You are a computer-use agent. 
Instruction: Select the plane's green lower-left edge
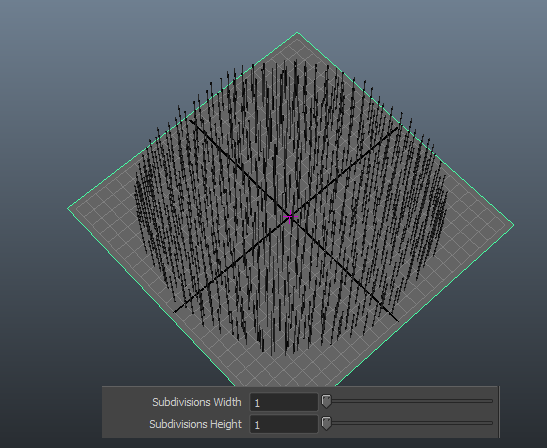click(151, 297)
